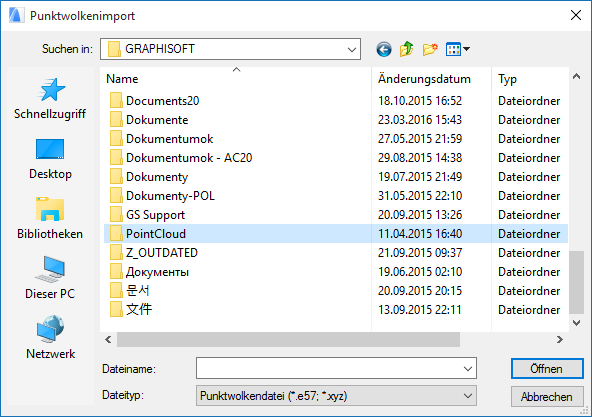This screenshot has height=417, width=592.
Task: Click the horizontal scrollbar thumb
Action: pyautogui.click(x=288, y=340)
